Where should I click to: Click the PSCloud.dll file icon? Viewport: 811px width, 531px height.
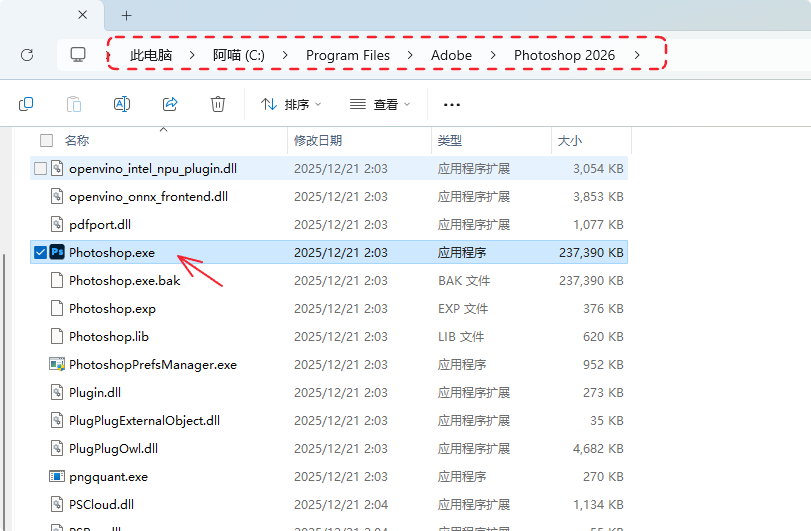[57, 504]
